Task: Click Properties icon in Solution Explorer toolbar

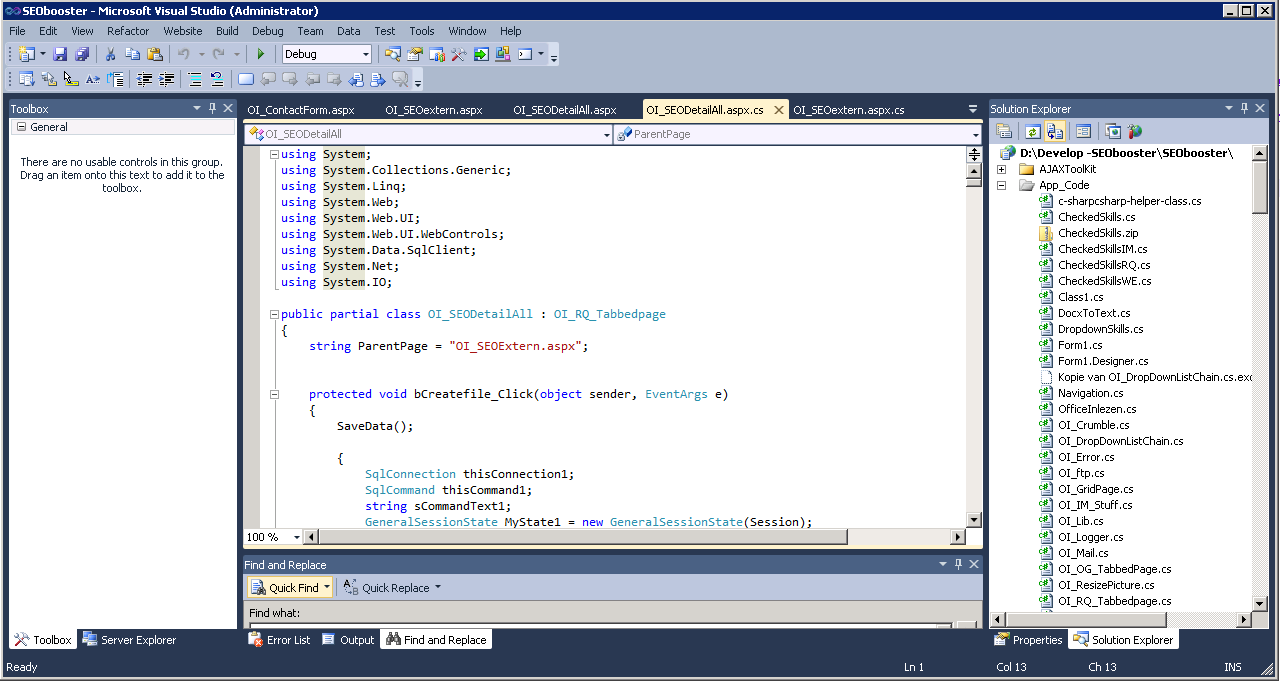Action: click(1005, 131)
